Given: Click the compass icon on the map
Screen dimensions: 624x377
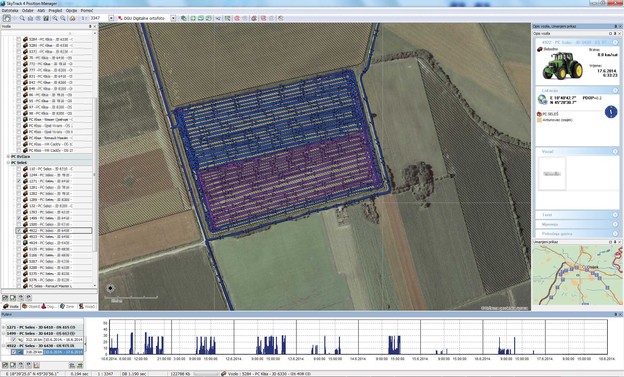Looking at the screenshot, I should tap(111, 288).
